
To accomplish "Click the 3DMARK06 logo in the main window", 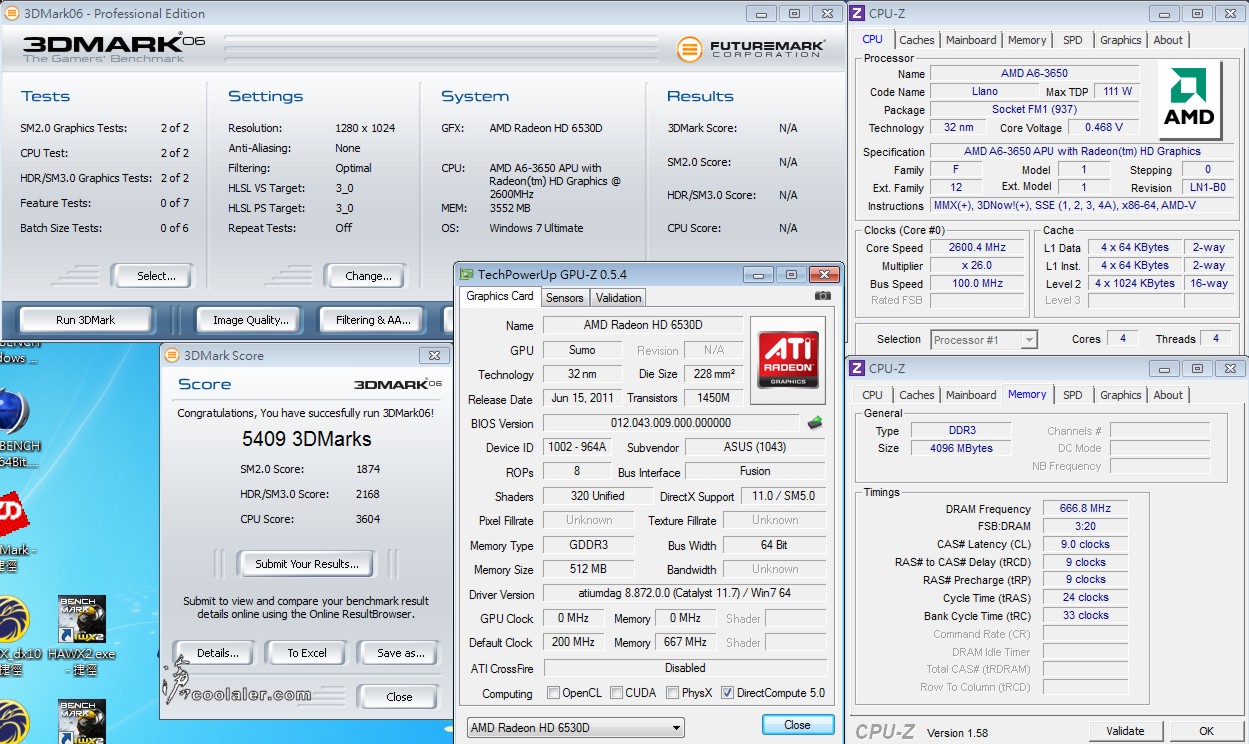I will [x=113, y=47].
